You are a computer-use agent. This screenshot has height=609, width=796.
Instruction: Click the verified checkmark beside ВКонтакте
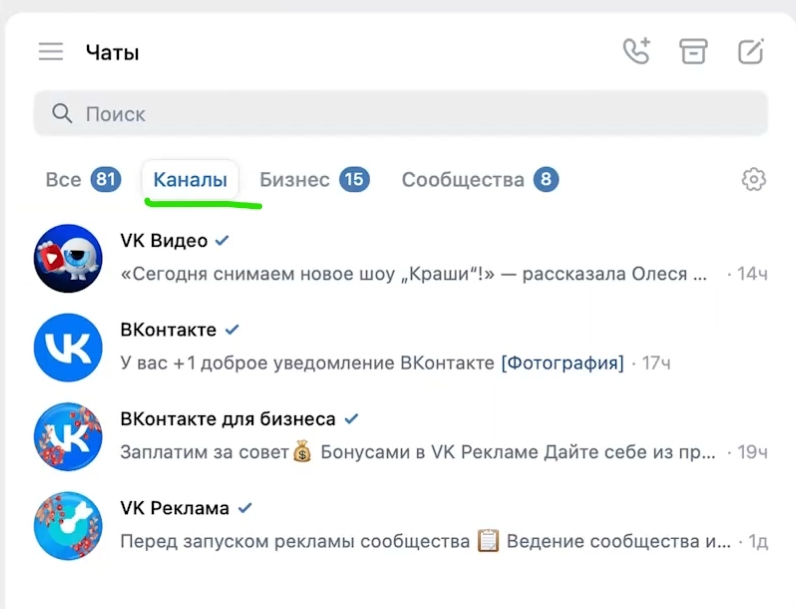tap(232, 330)
